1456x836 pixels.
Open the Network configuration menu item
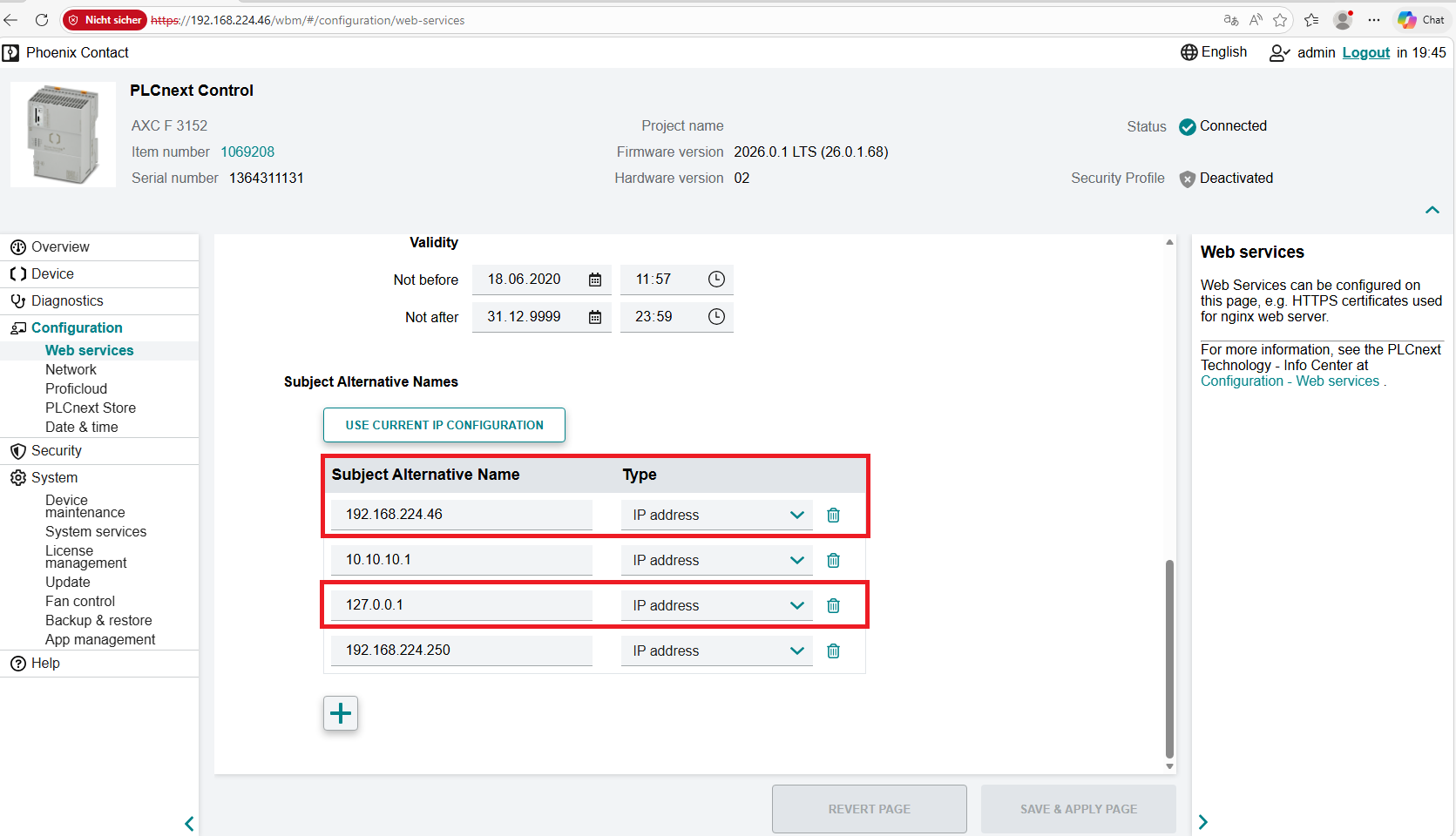pyautogui.click(x=71, y=369)
